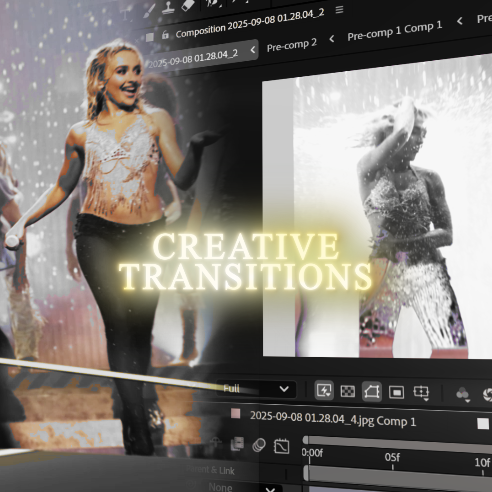
Task: Click pink label color swatch in timeline
Action: tap(236, 414)
